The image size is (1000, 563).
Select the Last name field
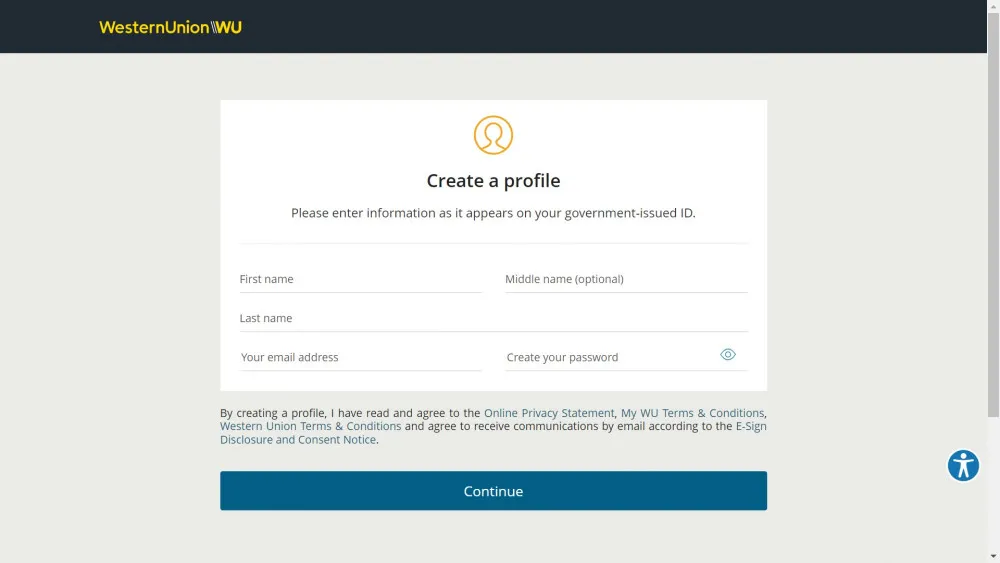[494, 318]
